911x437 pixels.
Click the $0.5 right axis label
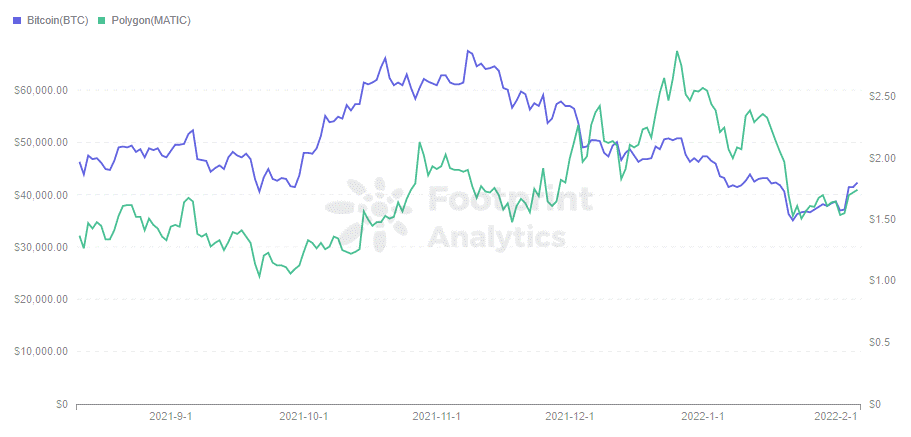coord(882,342)
